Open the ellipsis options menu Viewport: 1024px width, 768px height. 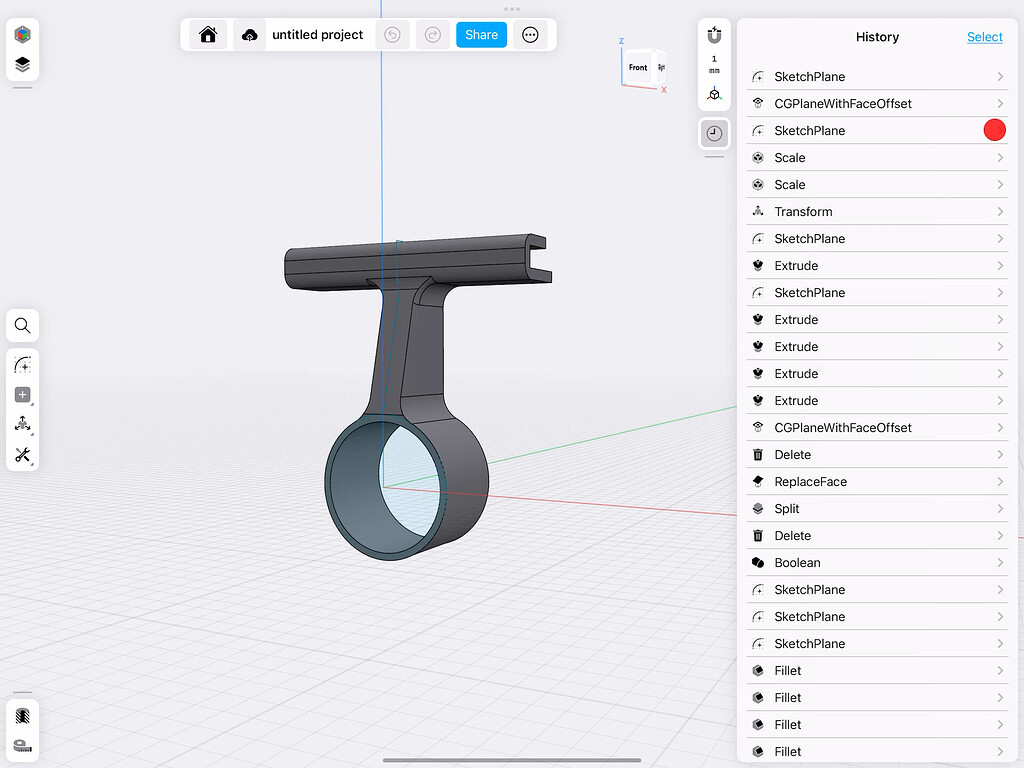click(530, 34)
